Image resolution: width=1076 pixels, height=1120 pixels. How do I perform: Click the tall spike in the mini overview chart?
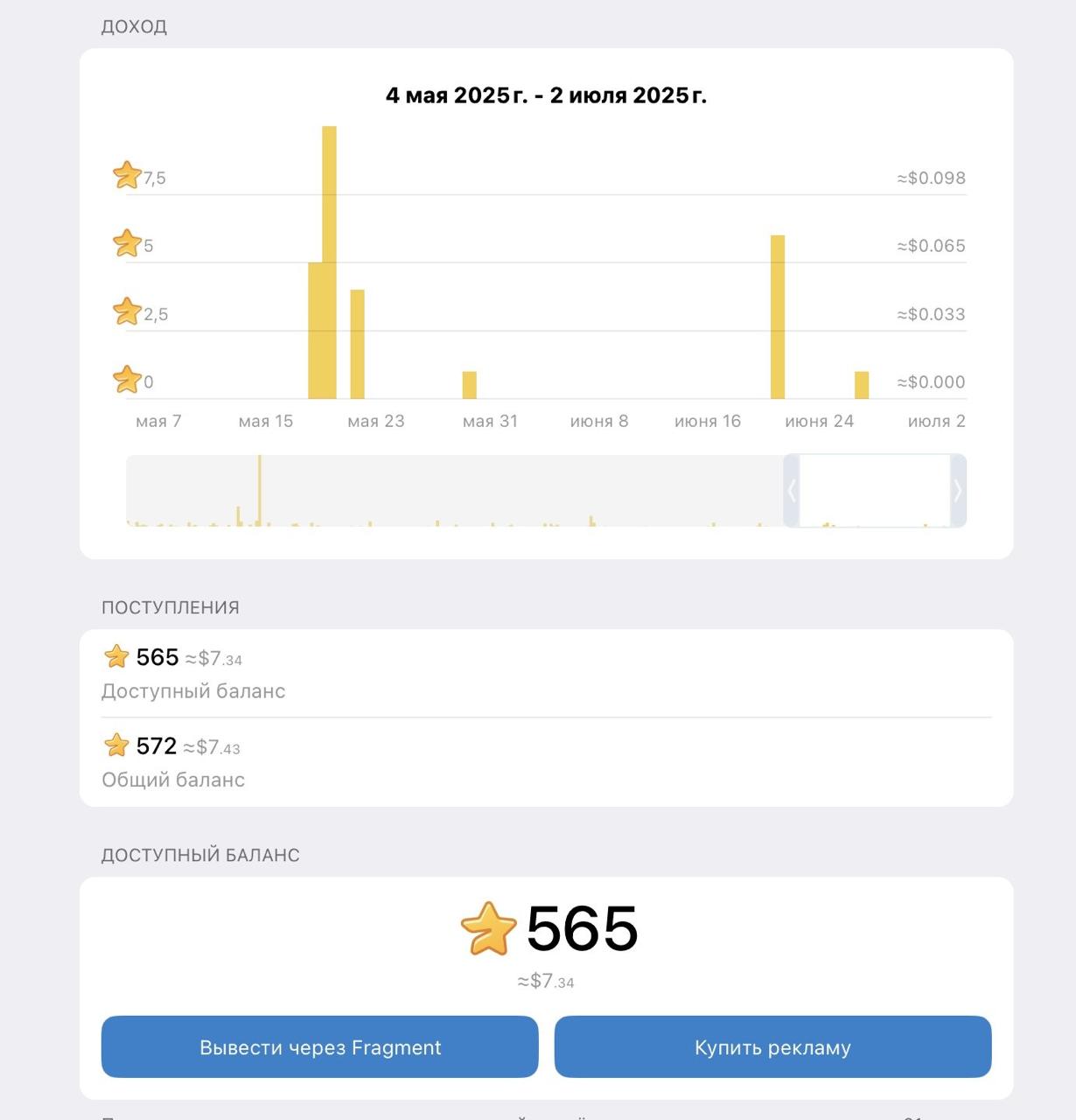point(259,490)
